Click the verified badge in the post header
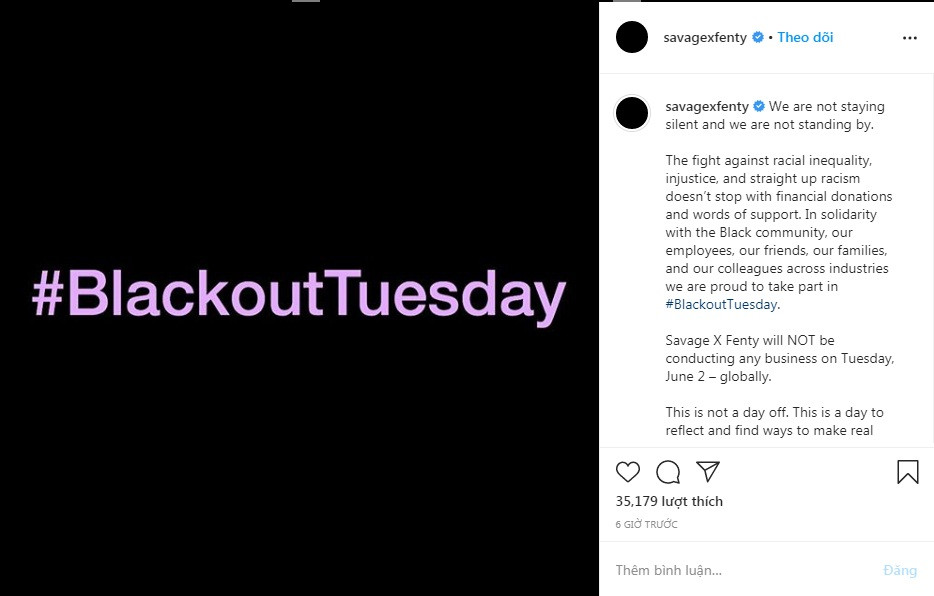Image resolution: width=934 pixels, height=596 pixels. [758, 38]
